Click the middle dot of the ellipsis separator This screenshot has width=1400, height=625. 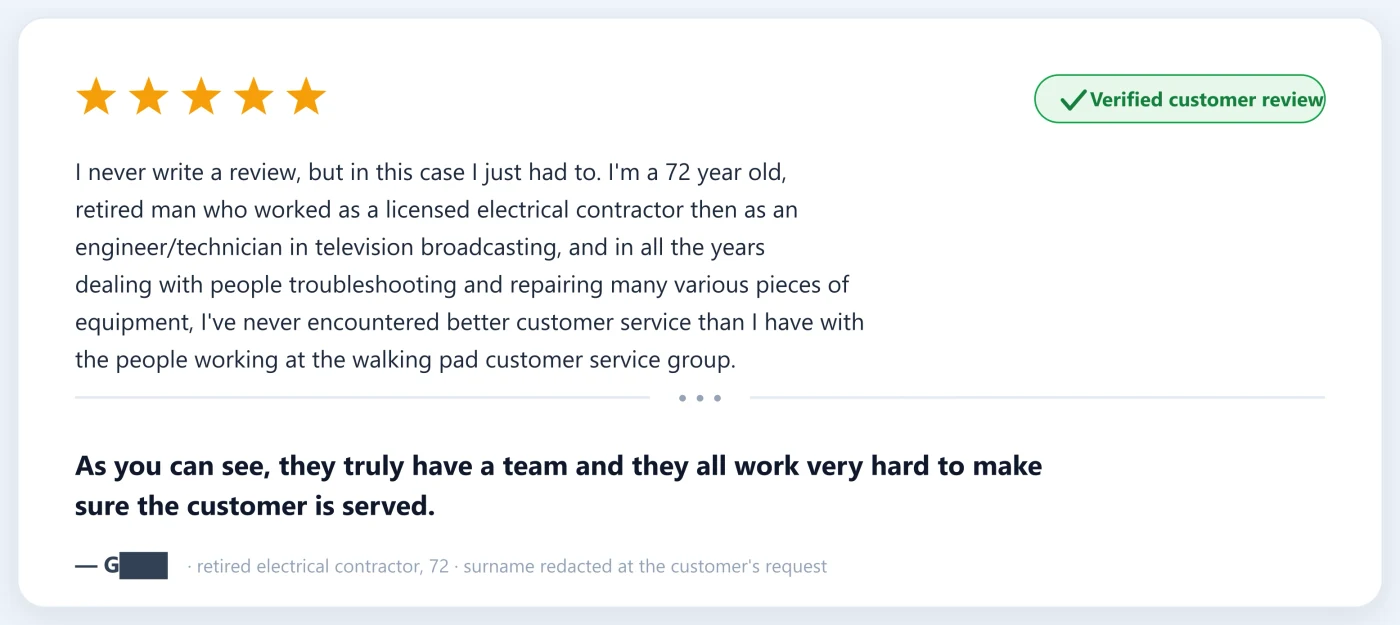coord(700,398)
